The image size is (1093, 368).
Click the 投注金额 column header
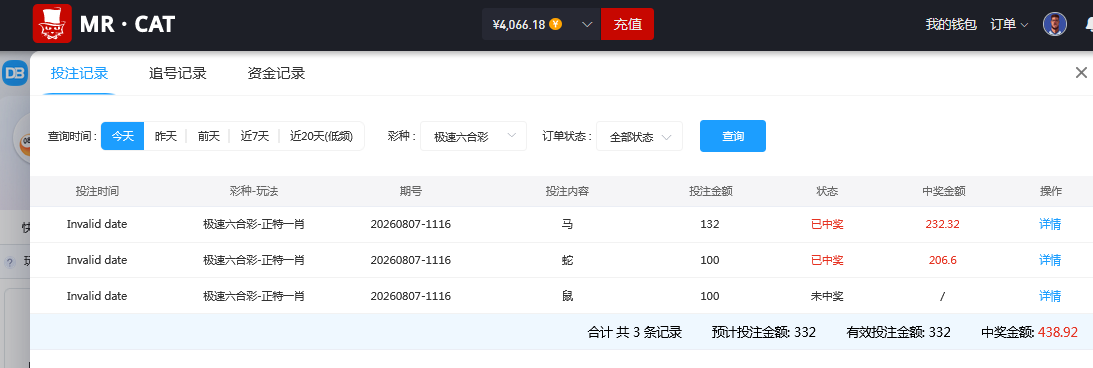click(710, 191)
